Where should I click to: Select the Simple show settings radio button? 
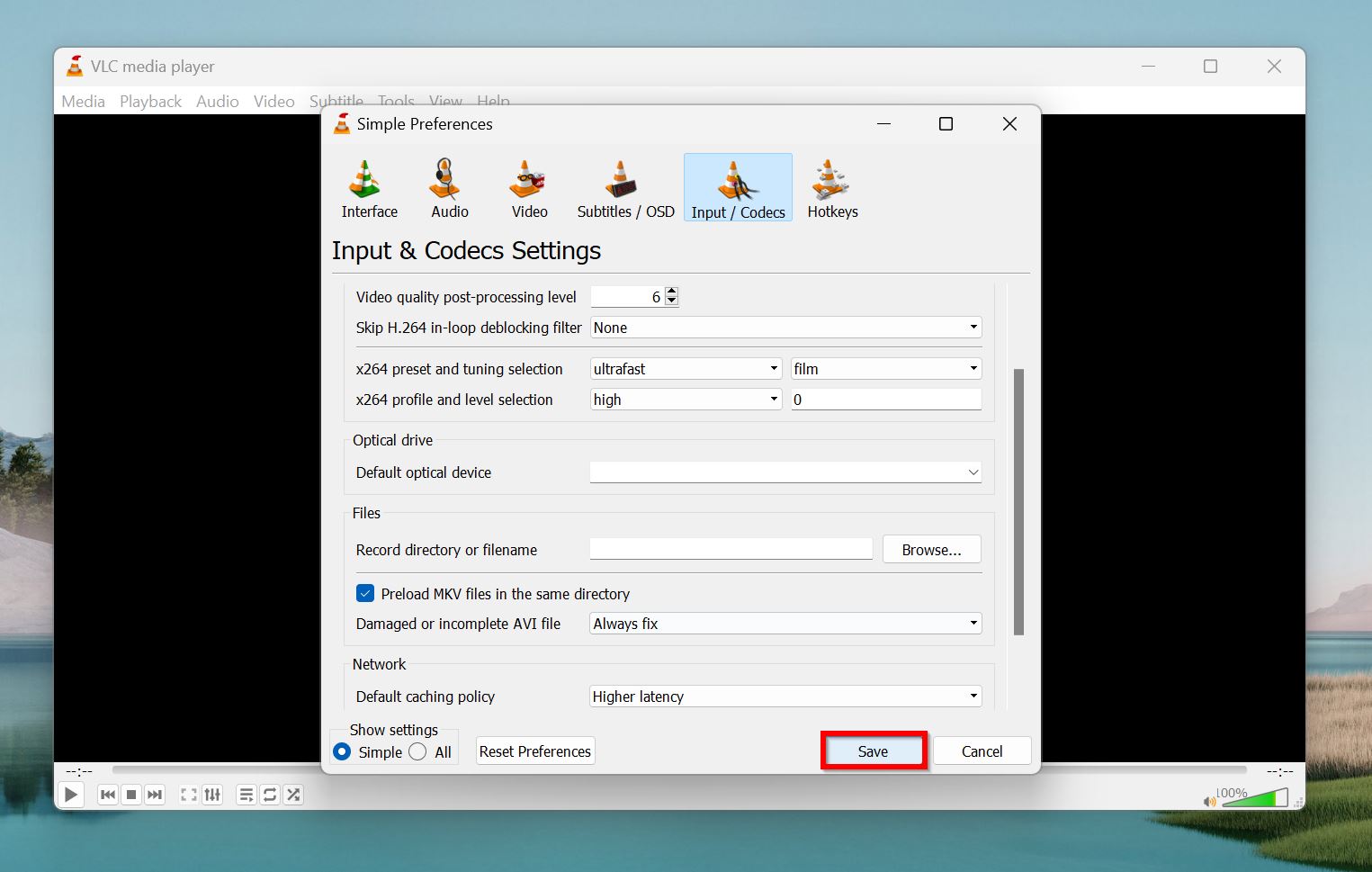342,751
